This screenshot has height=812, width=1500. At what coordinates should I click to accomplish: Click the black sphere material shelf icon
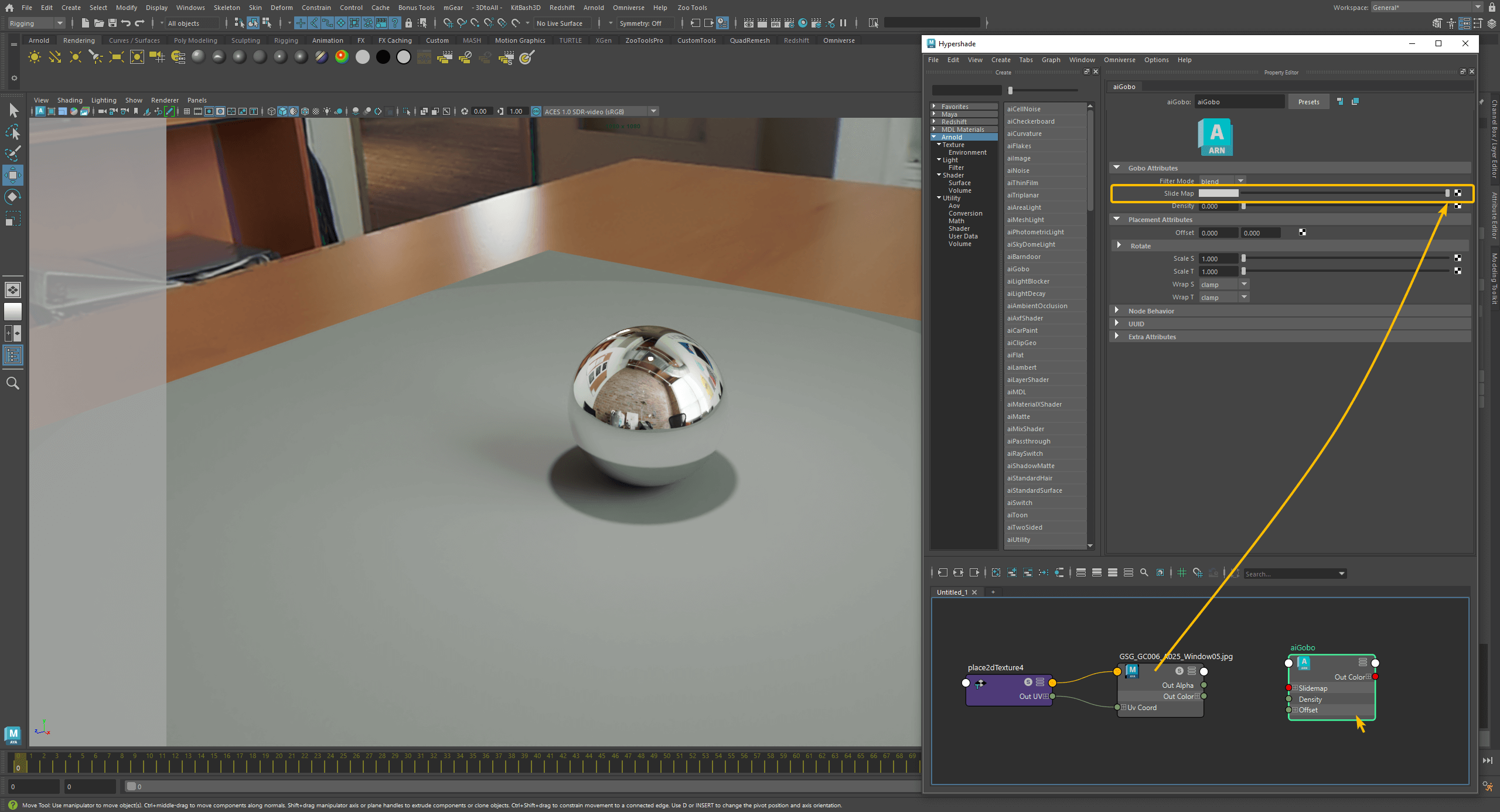pyautogui.click(x=383, y=57)
